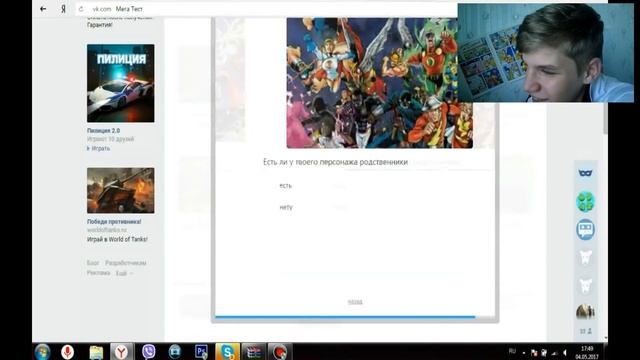The height and width of the screenshot is (360, 640).
Task: Open the blue chat-bubble bot avatar
Action: click(x=585, y=230)
